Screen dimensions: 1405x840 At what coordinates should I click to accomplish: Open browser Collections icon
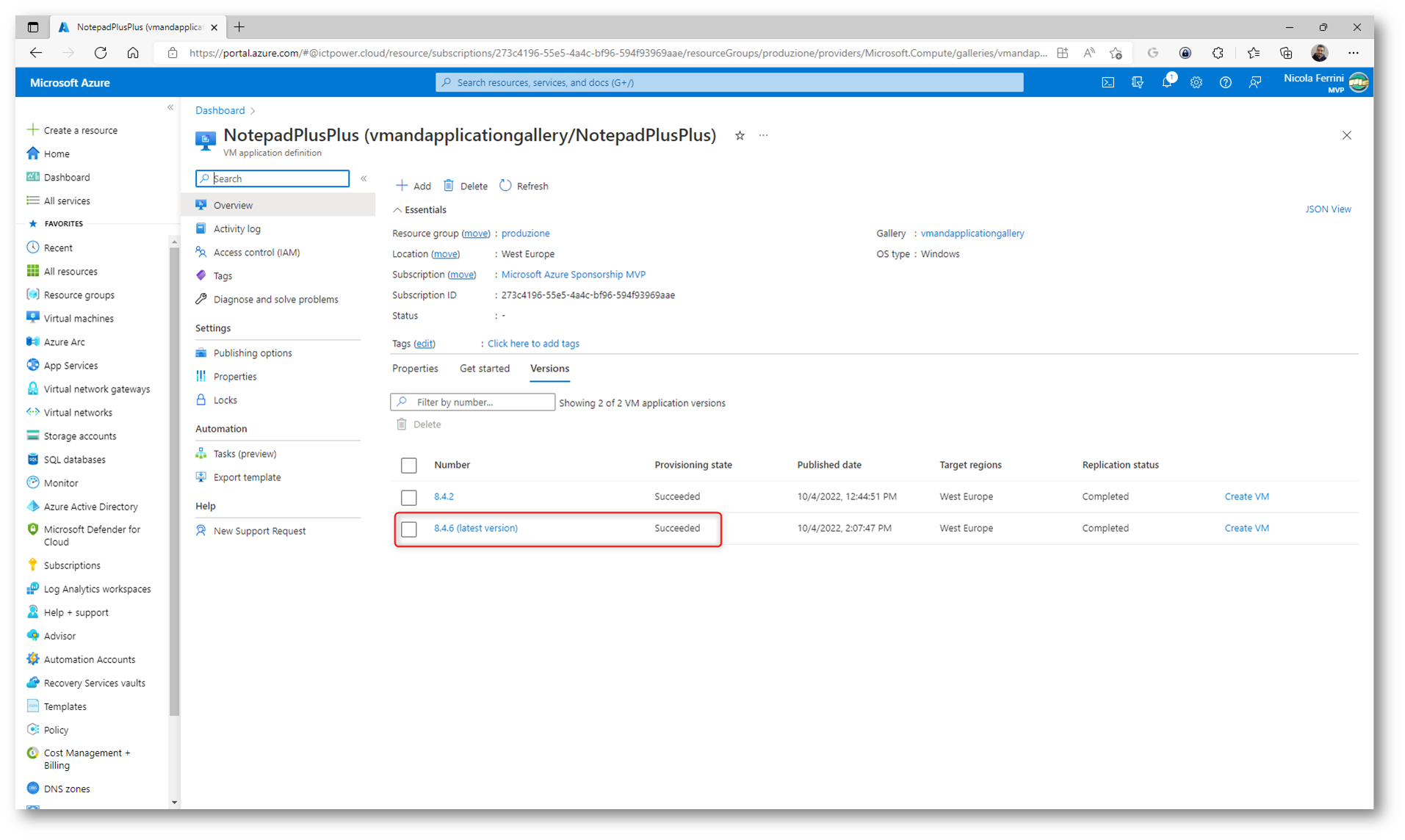(1285, 53)
